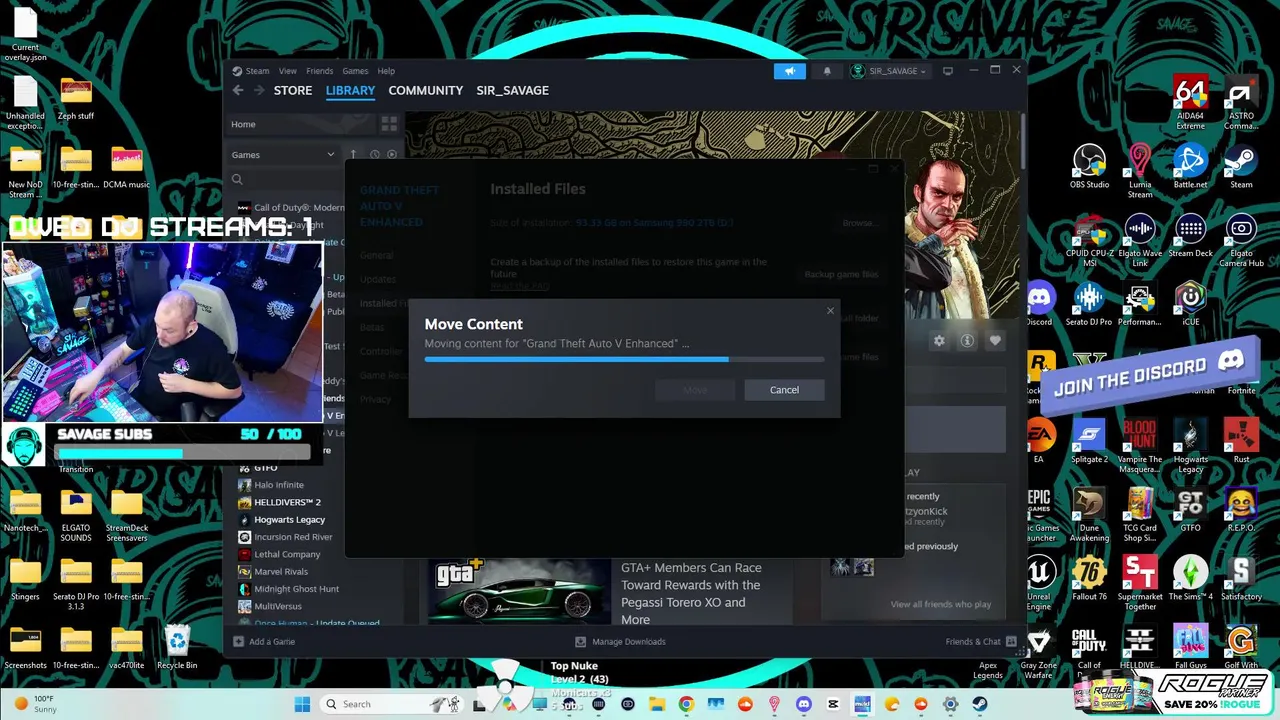Open iCUE desktop shortcut

click(1190, 304)
